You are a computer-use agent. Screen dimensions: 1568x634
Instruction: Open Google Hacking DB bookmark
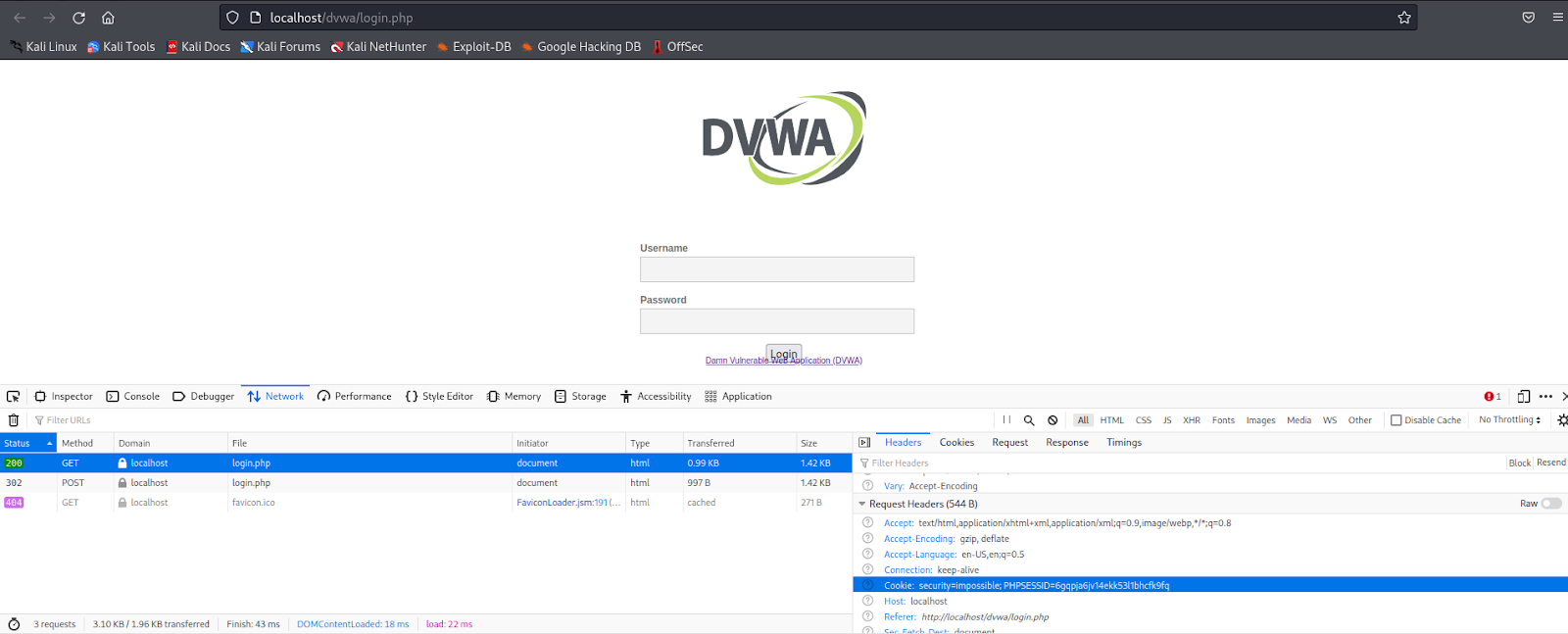(581, 47)
